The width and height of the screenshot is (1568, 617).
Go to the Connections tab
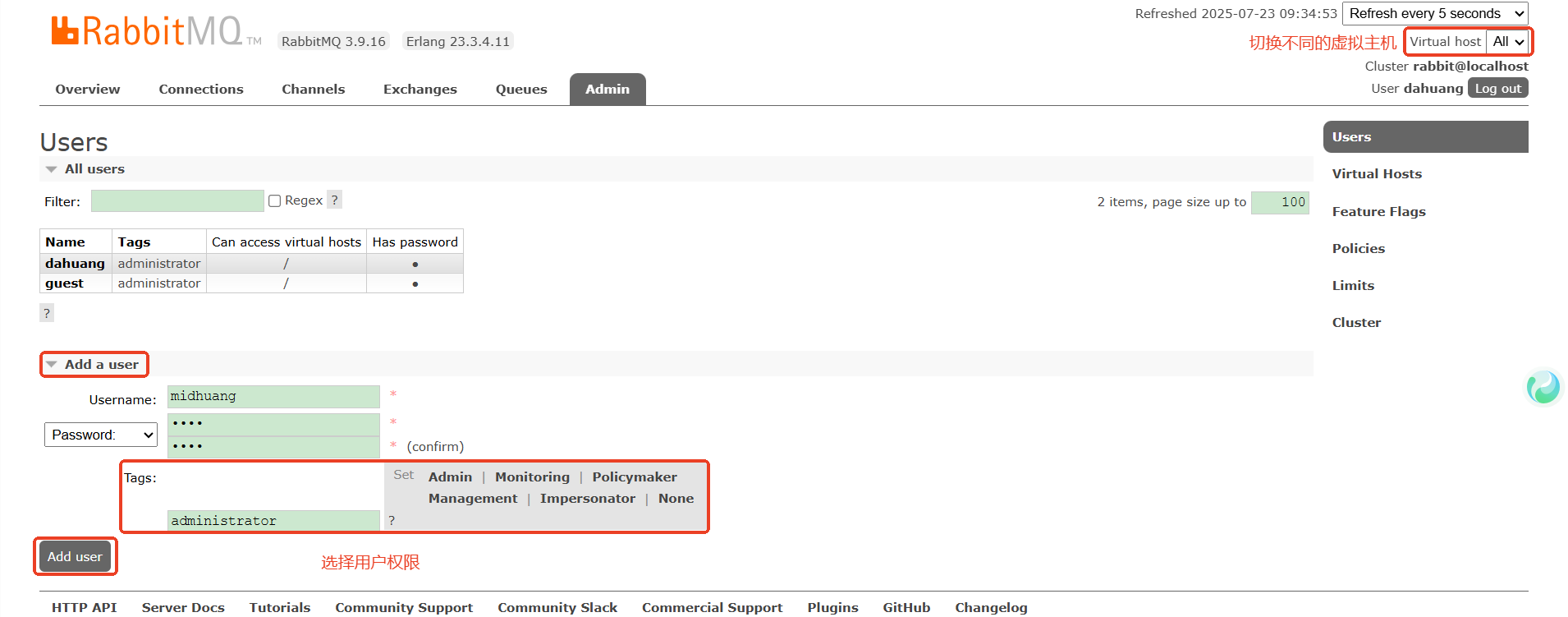(201, 89)
